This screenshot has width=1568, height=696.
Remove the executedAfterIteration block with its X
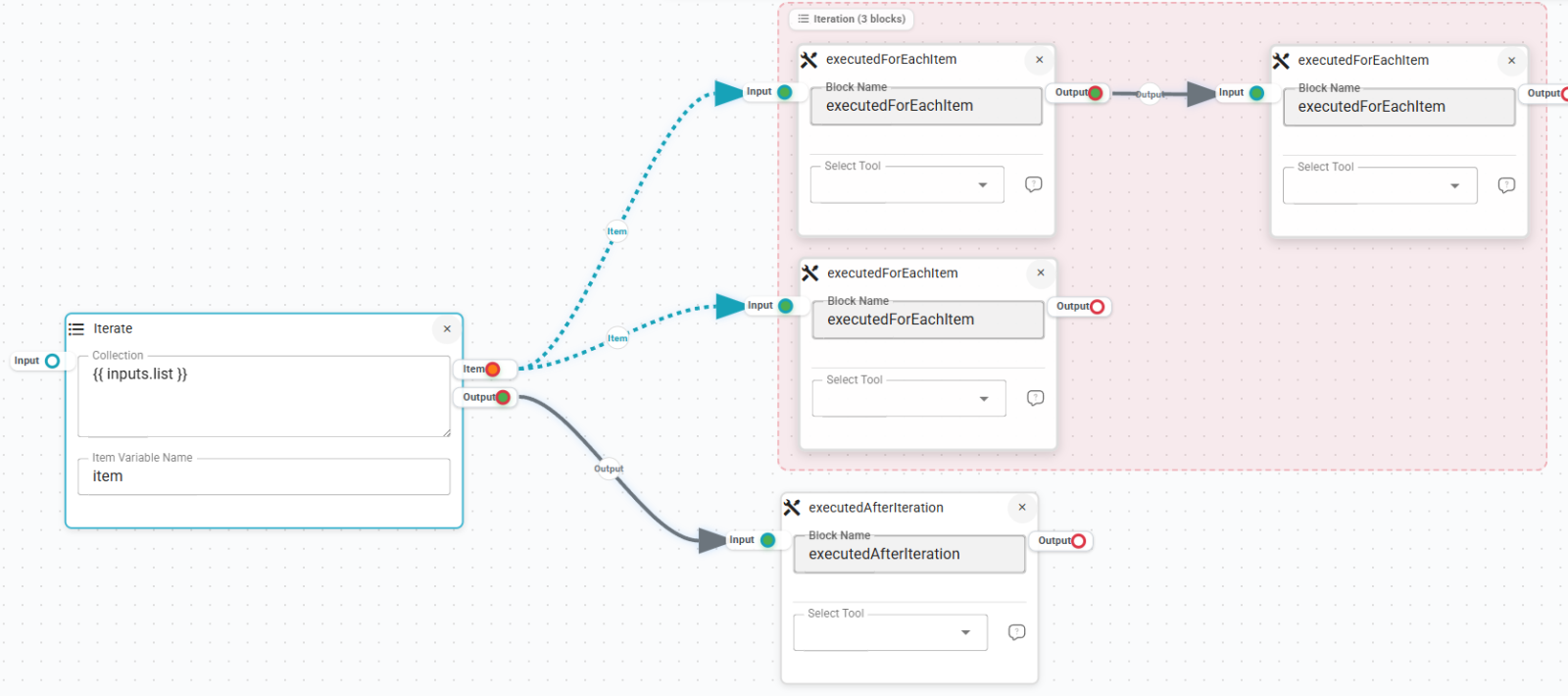(1022, 508)
